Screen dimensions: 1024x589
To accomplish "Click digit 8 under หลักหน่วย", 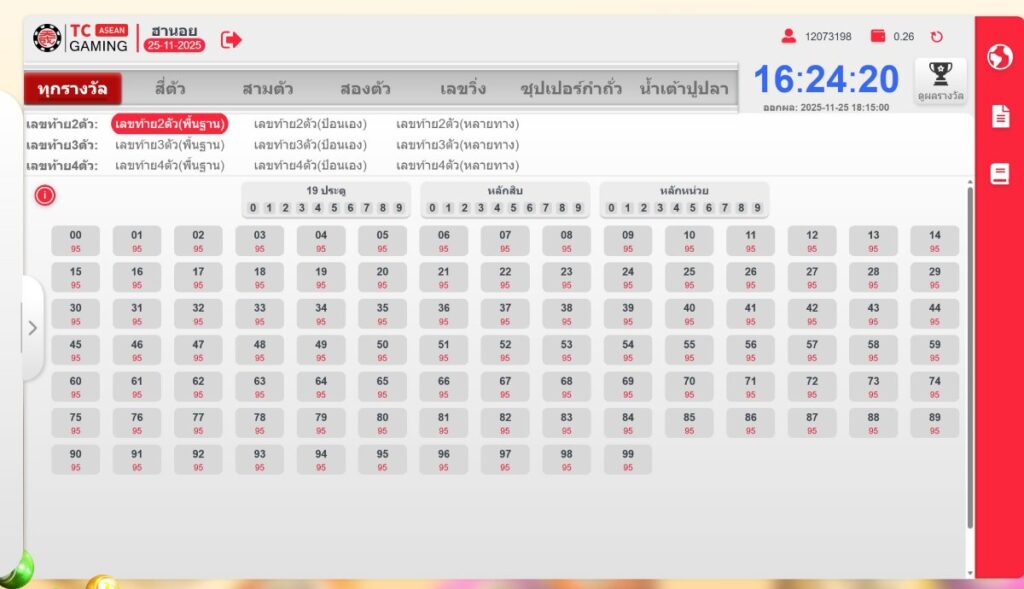I will click(741, 208).
